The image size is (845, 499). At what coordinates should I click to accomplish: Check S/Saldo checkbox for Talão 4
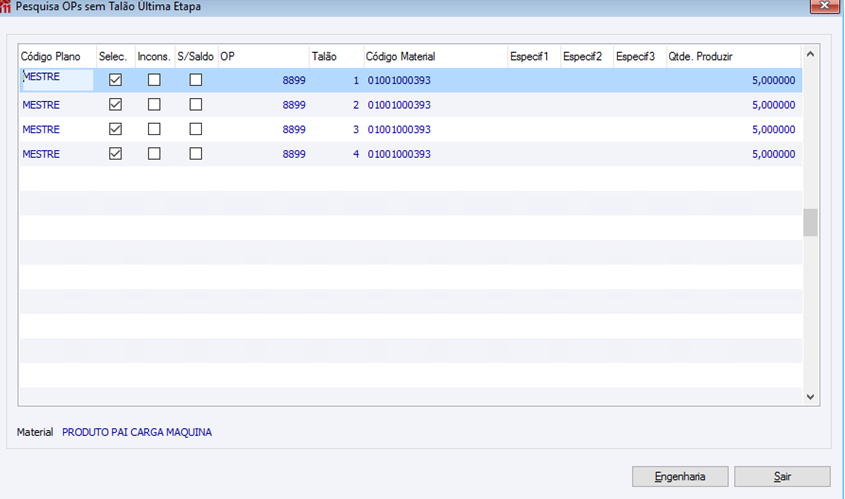click(196, 154)
